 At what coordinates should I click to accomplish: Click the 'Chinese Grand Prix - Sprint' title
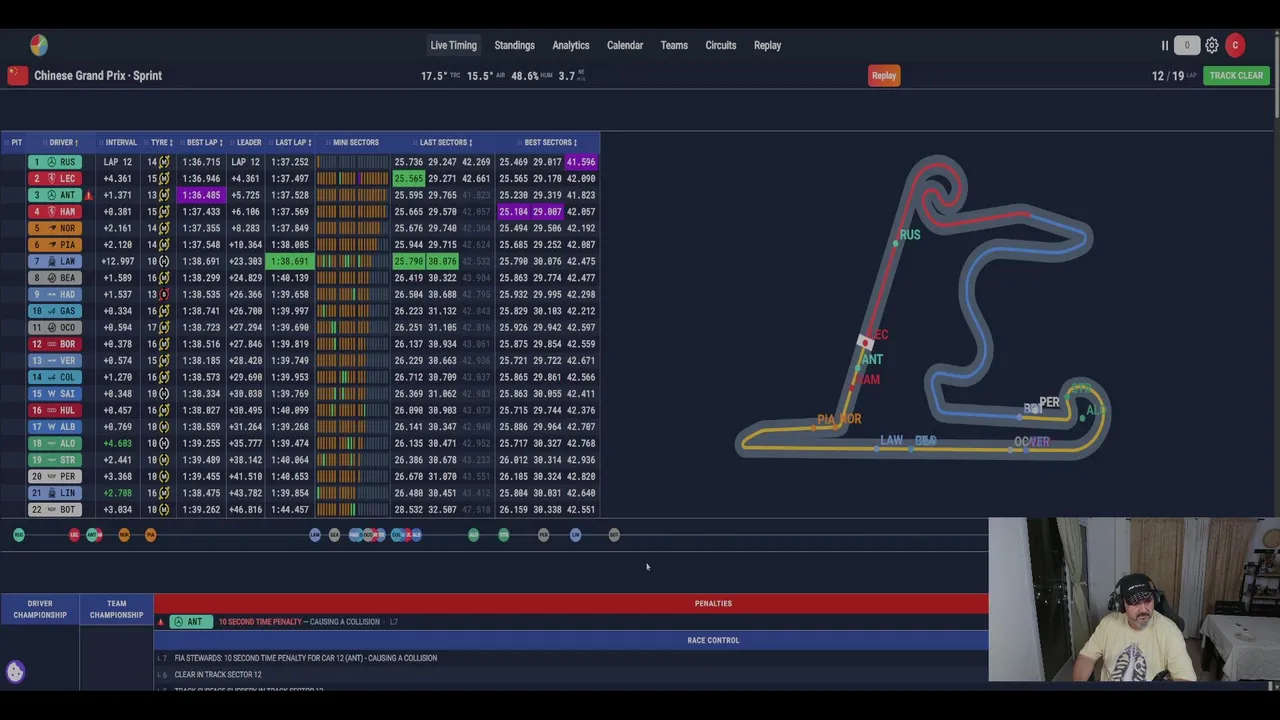pyautogui.click(x=98, y=75)
